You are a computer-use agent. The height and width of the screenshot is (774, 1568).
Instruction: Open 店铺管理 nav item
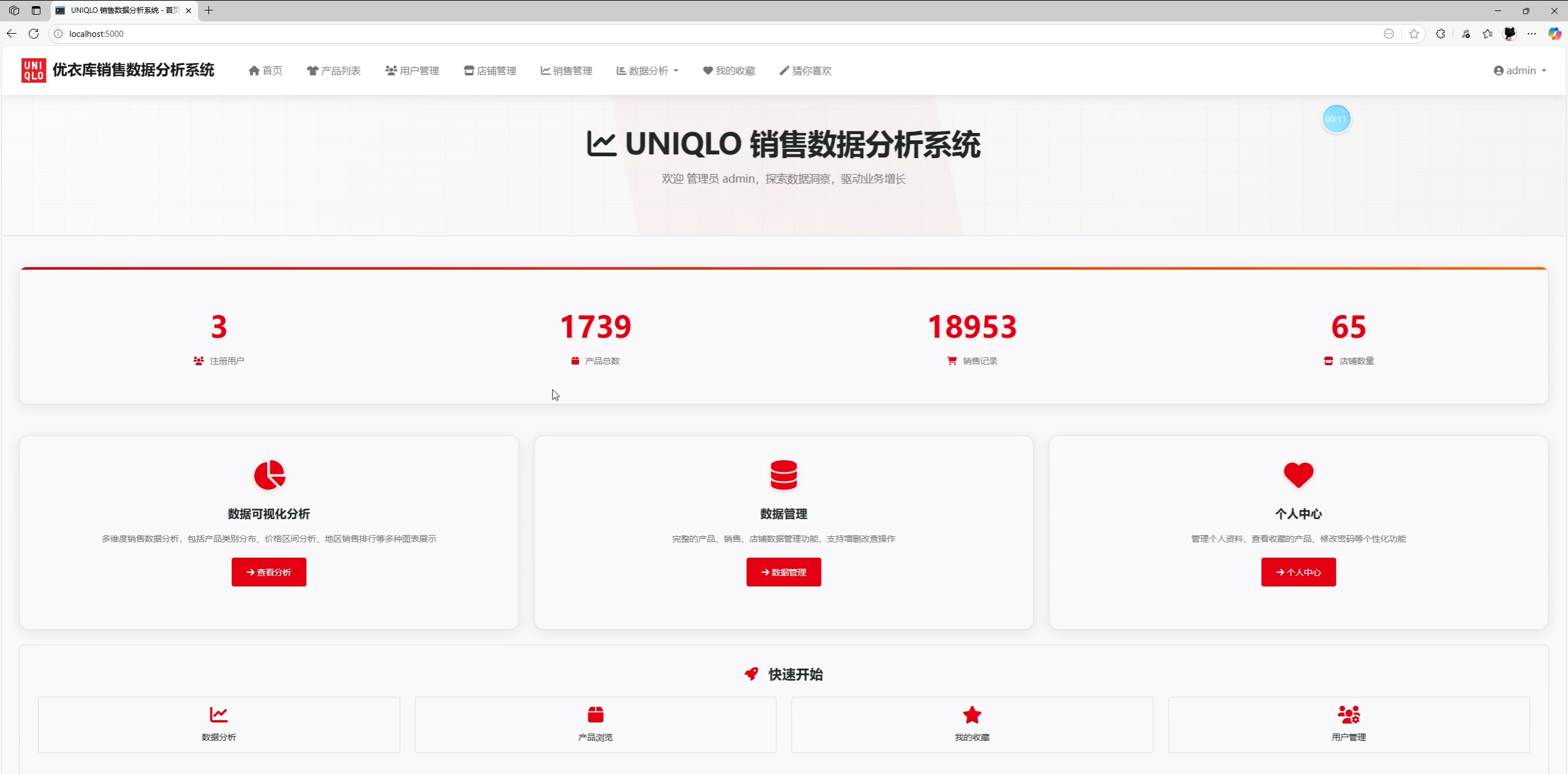pos(490,70)
